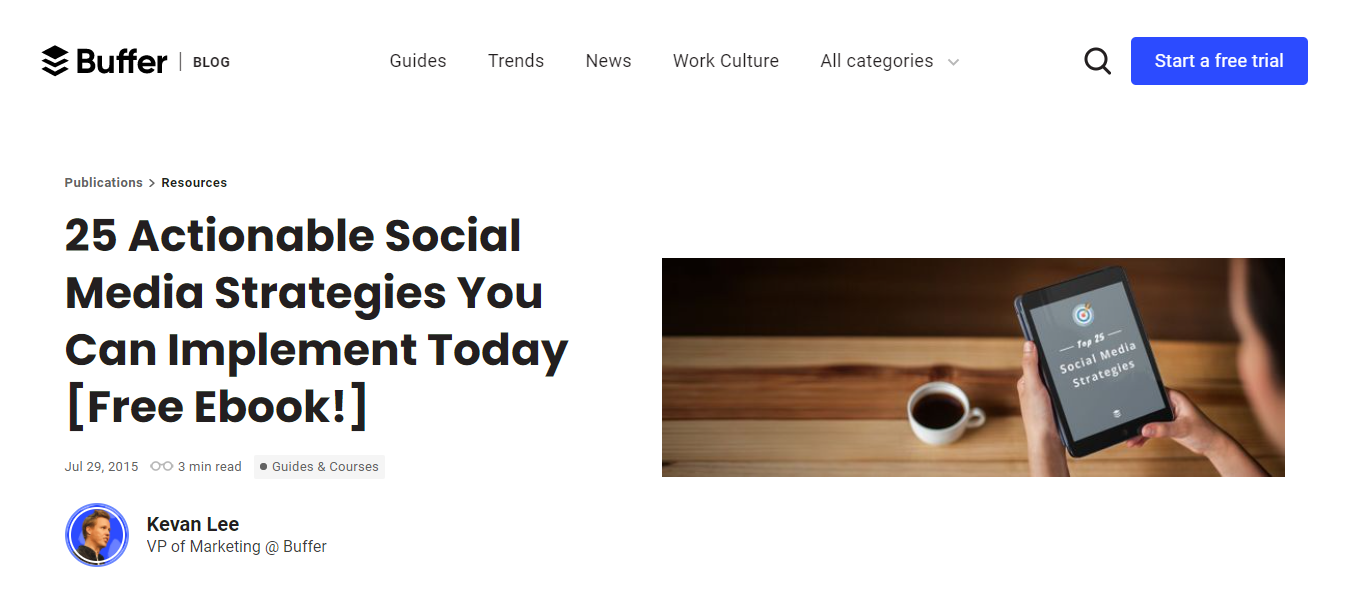Open search with the magnifying glass icon
1349x600 pixels.
(1097, 61)
